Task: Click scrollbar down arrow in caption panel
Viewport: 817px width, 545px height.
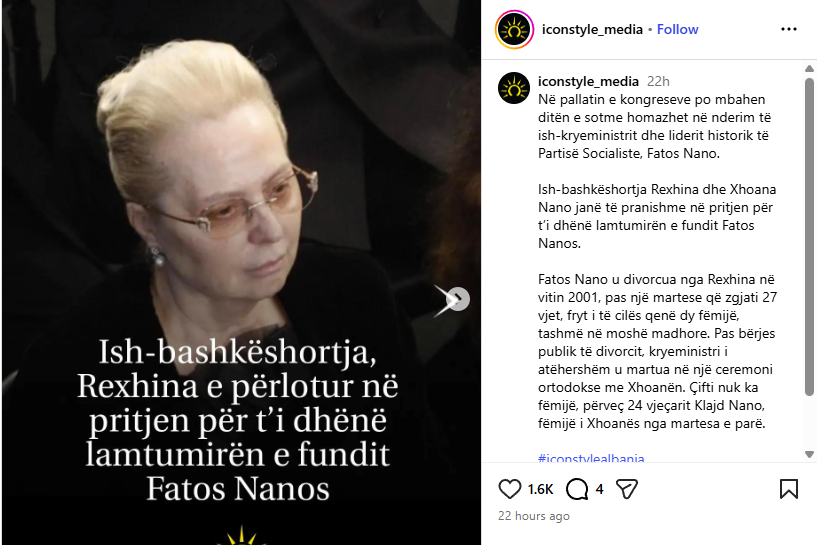Action: [809, 454]
